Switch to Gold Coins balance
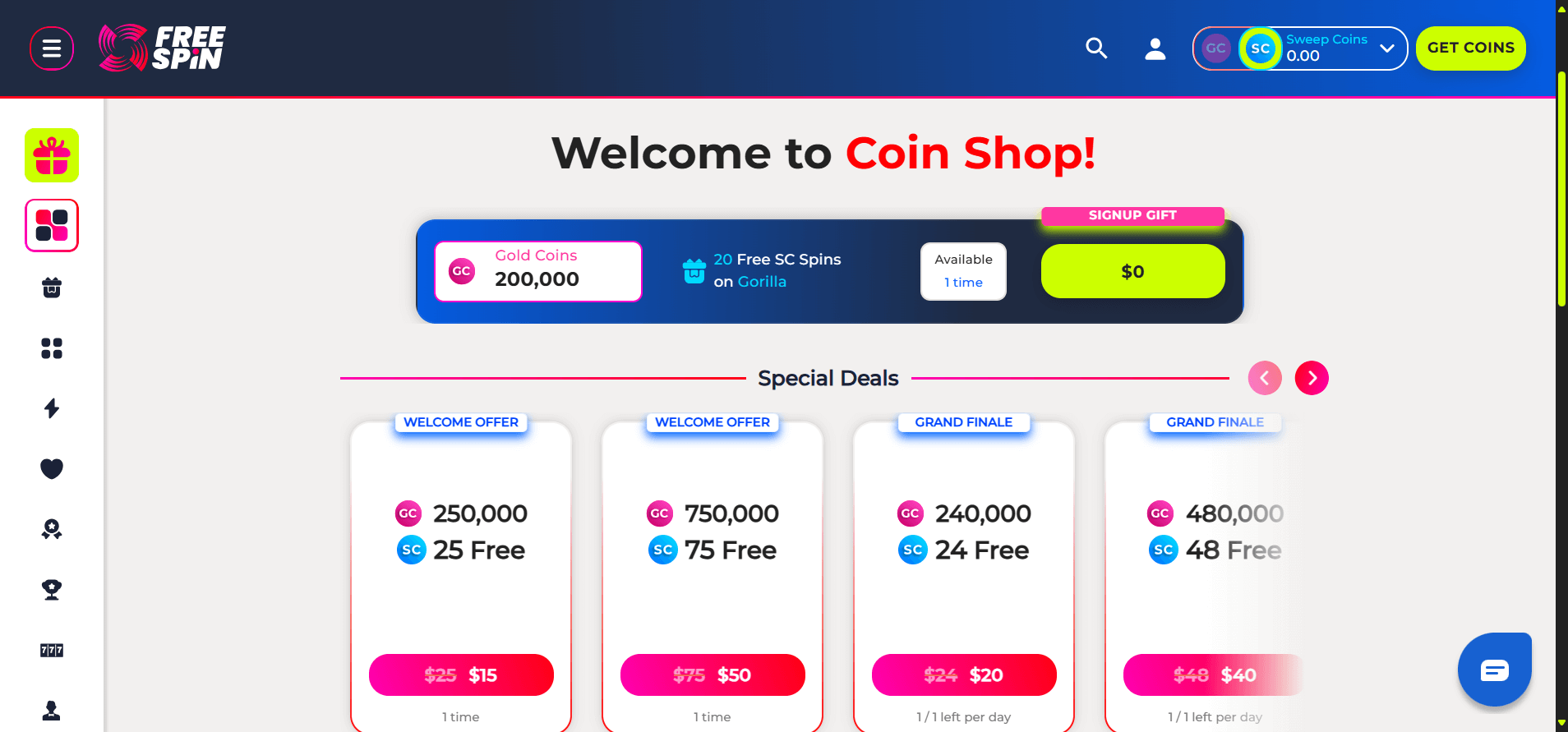 click(1216, 48)
